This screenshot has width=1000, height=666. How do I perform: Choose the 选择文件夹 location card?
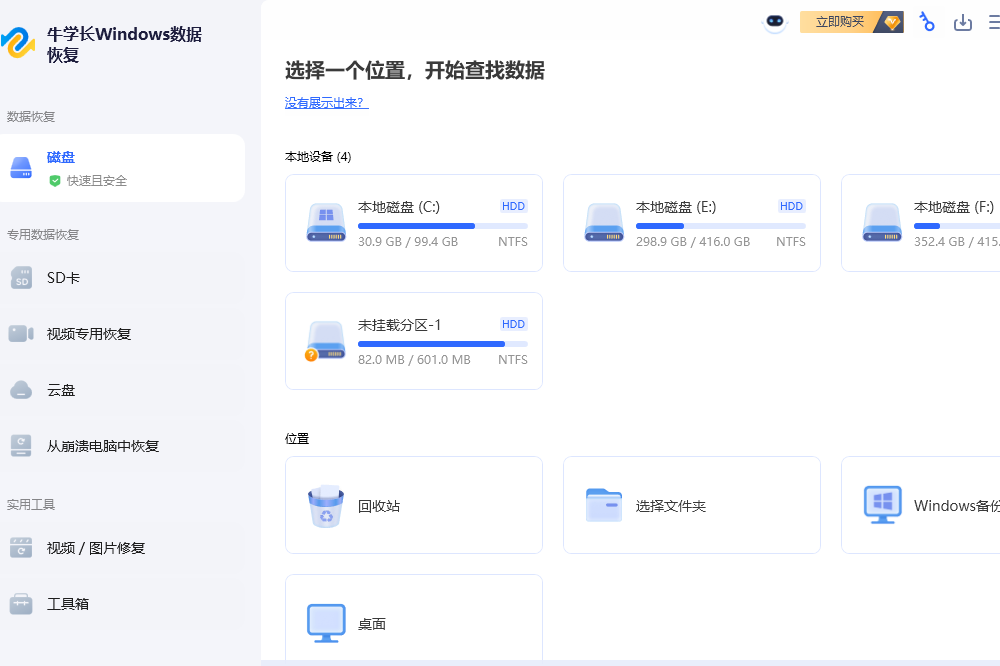[691, 505]
